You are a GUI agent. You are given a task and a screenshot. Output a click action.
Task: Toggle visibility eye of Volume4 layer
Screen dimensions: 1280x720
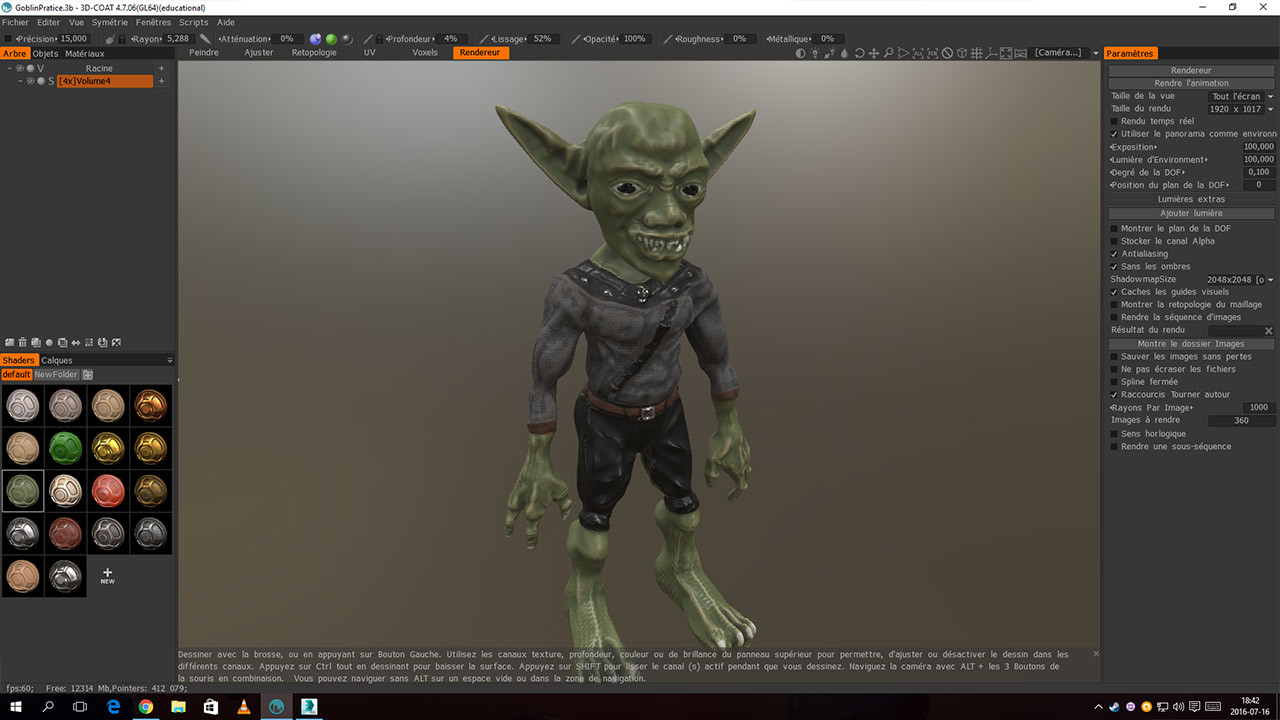[30, 81]
